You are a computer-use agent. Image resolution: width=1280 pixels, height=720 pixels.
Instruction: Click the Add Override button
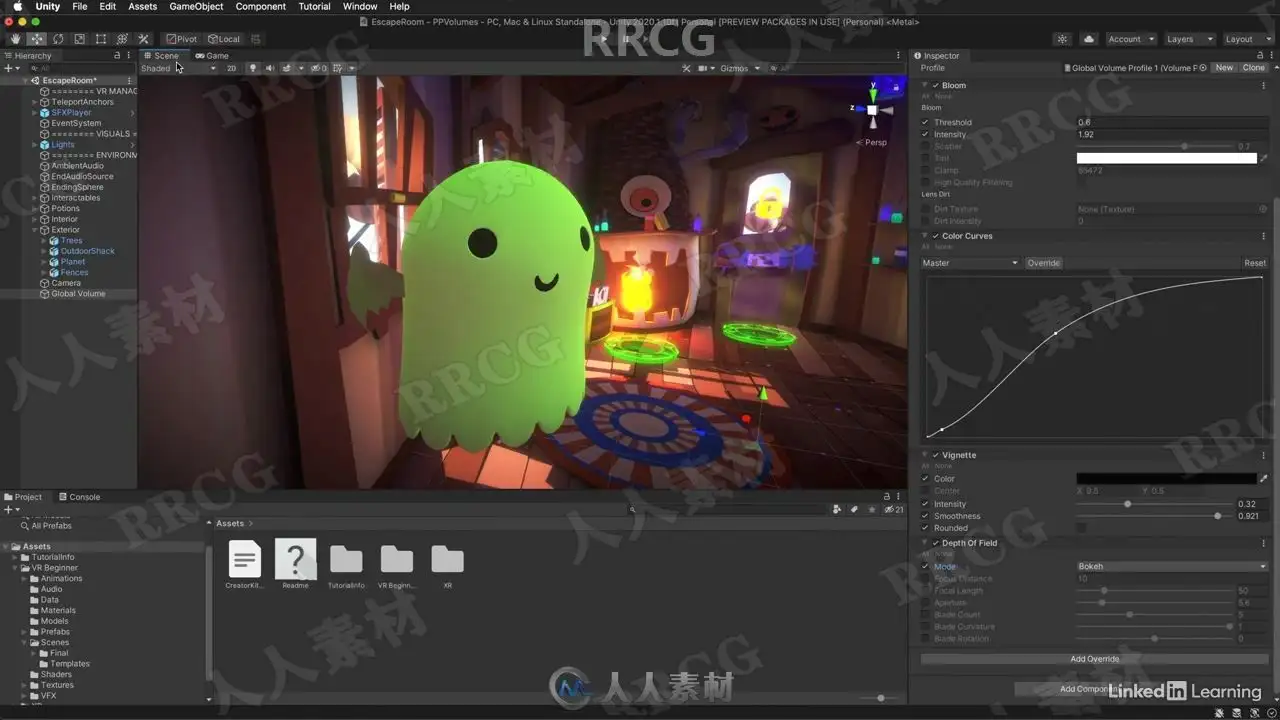tap(1094, 660)
